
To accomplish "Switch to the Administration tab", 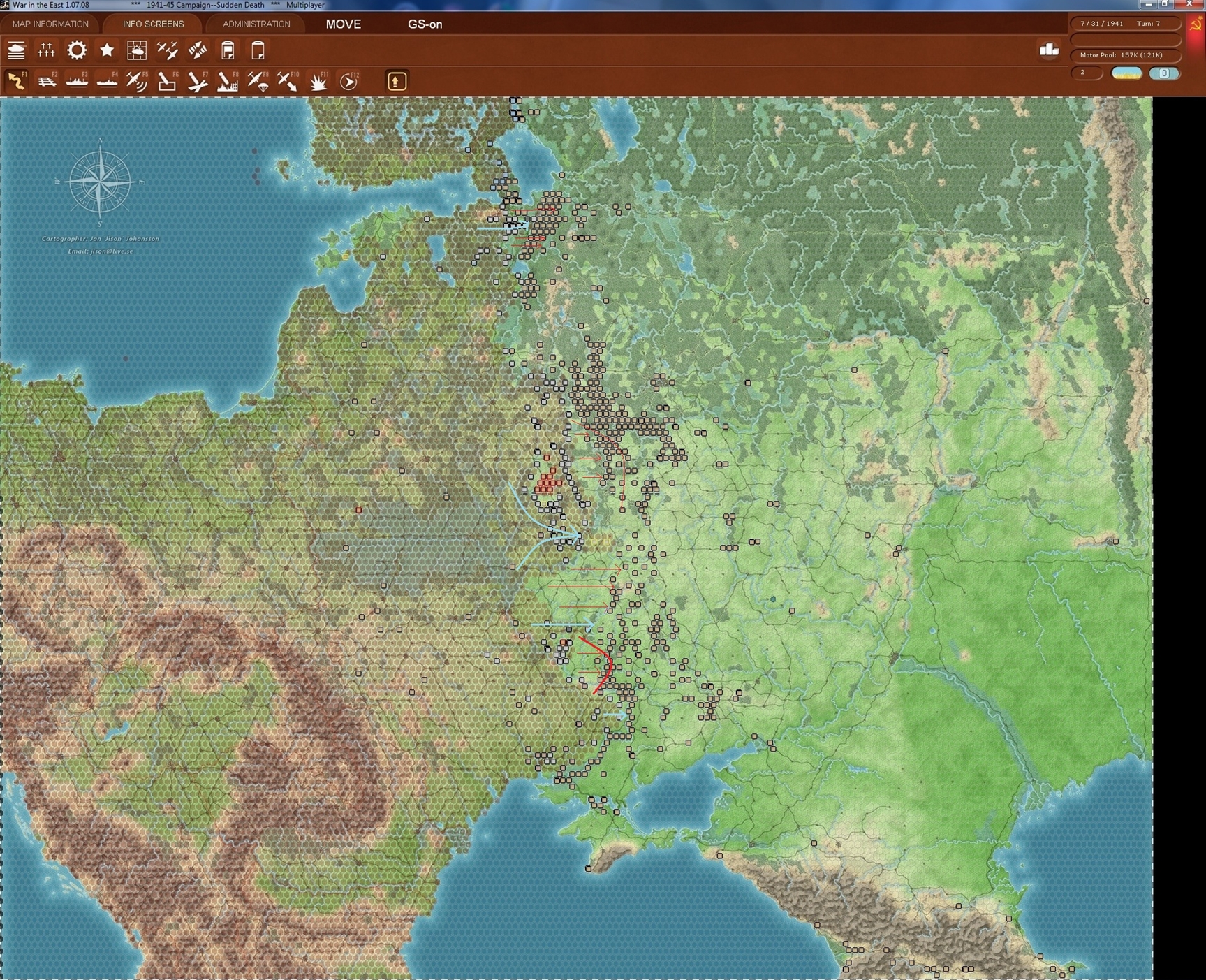I will (256, 24).
